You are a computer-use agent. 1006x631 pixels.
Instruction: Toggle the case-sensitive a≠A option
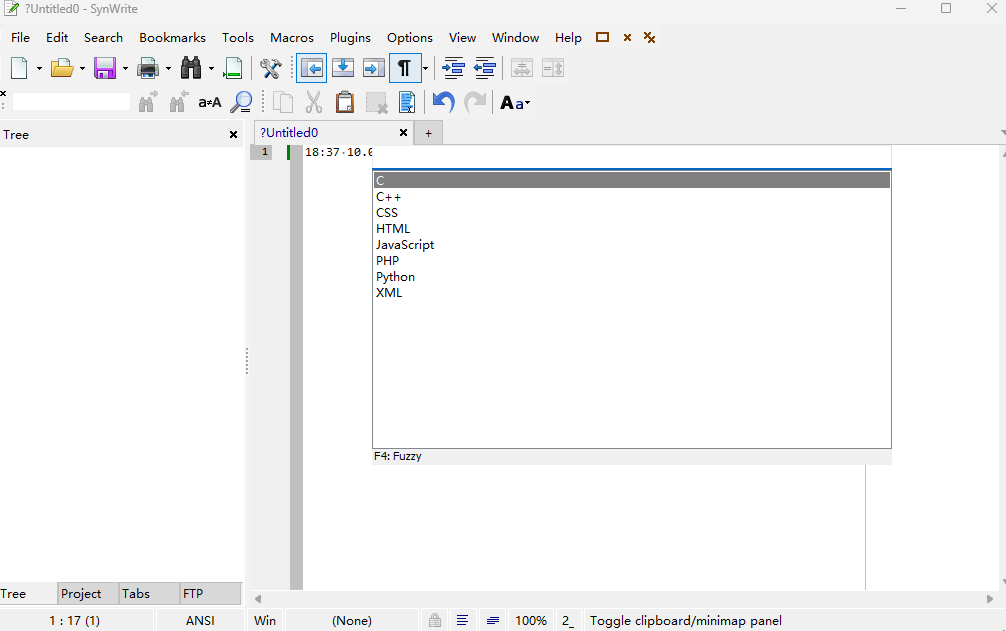210,103
